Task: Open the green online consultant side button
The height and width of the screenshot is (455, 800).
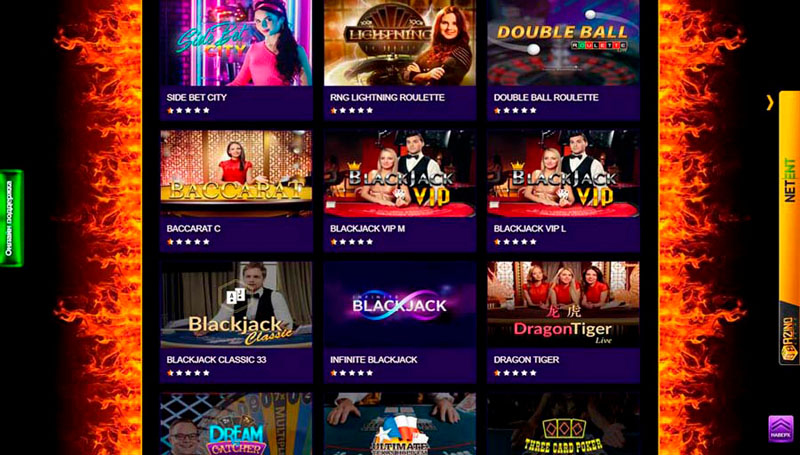Action: pos(11,218)
